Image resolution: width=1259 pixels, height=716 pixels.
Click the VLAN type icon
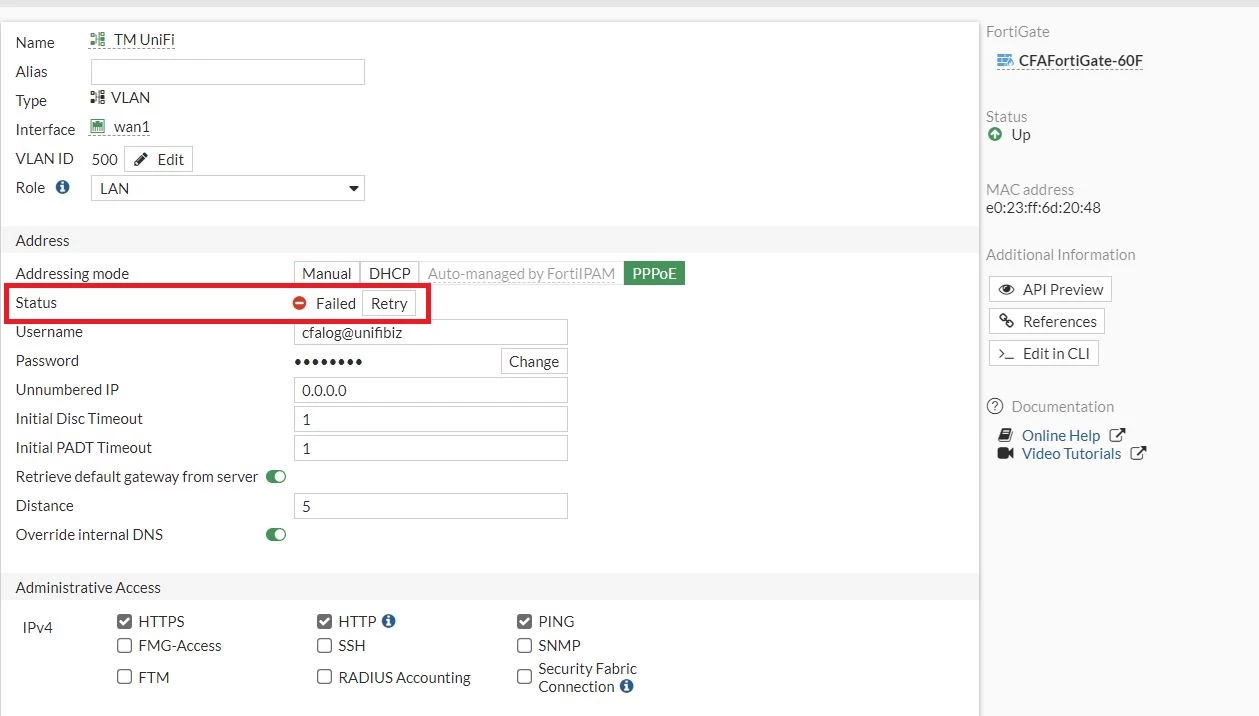coord(98,98)
